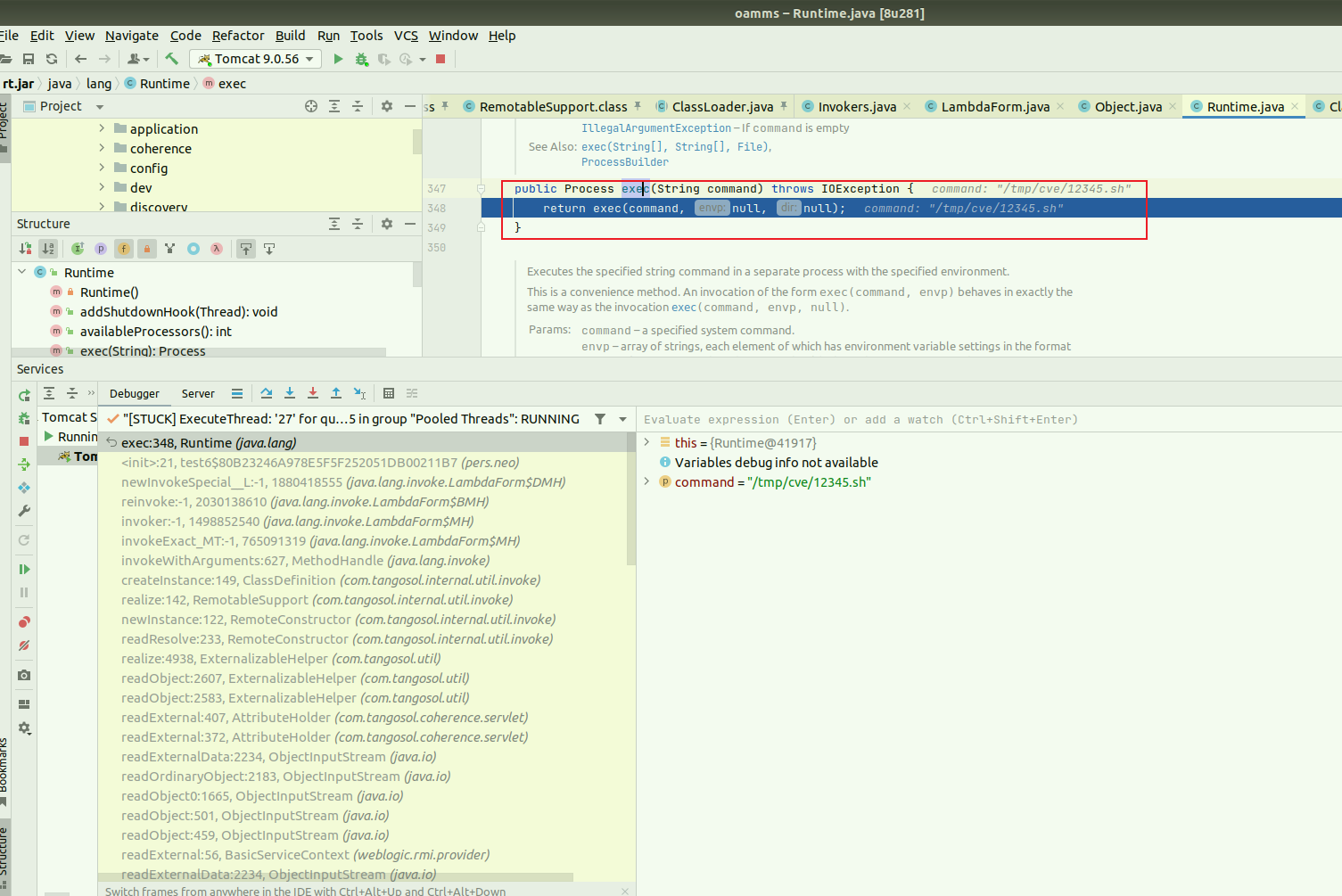Expand the coherence folder
This screenshot has height=896, width=1342.
[x=102, y=148]
